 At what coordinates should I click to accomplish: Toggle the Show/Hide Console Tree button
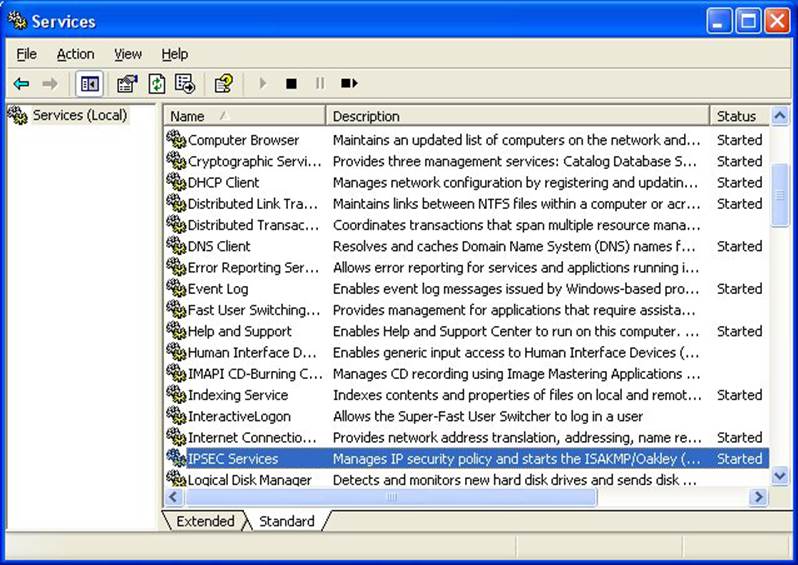(90, 84)
